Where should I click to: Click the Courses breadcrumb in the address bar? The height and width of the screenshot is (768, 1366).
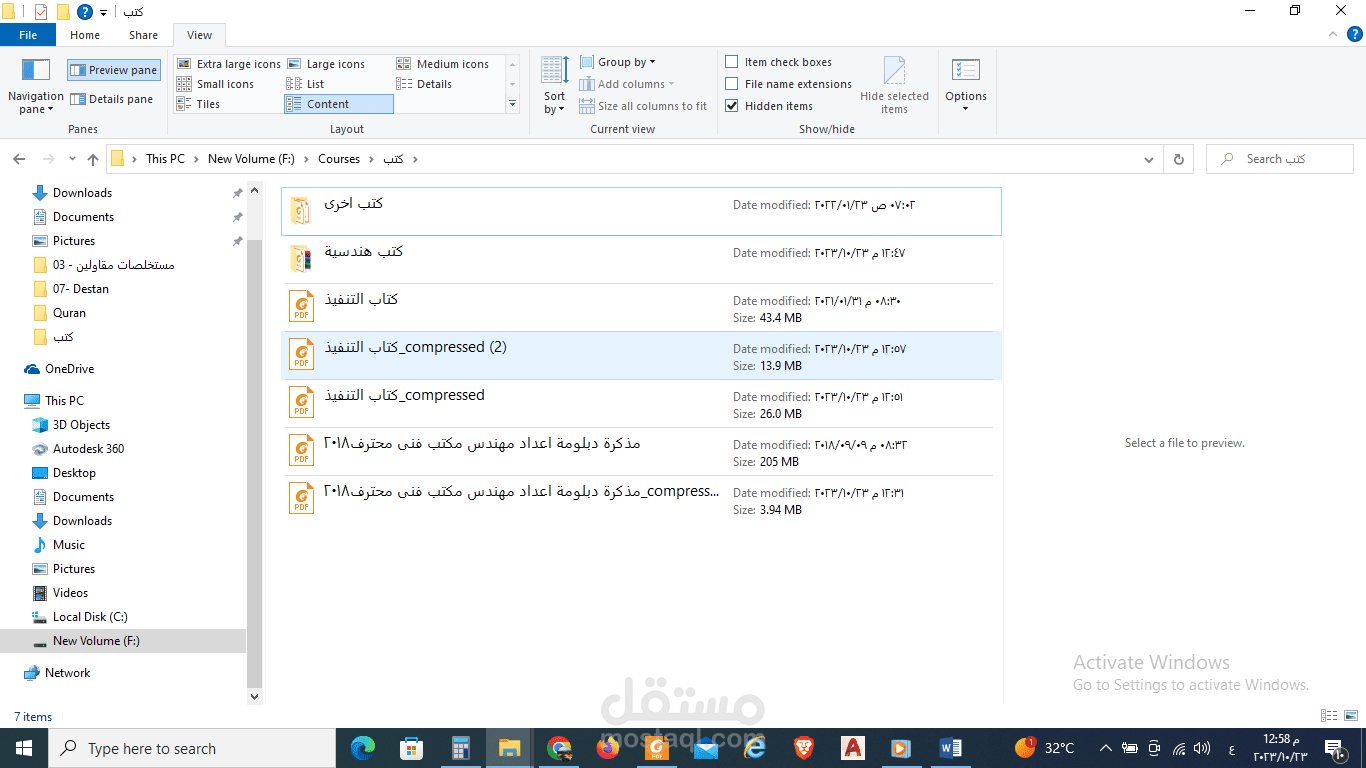tap(339, 159)
